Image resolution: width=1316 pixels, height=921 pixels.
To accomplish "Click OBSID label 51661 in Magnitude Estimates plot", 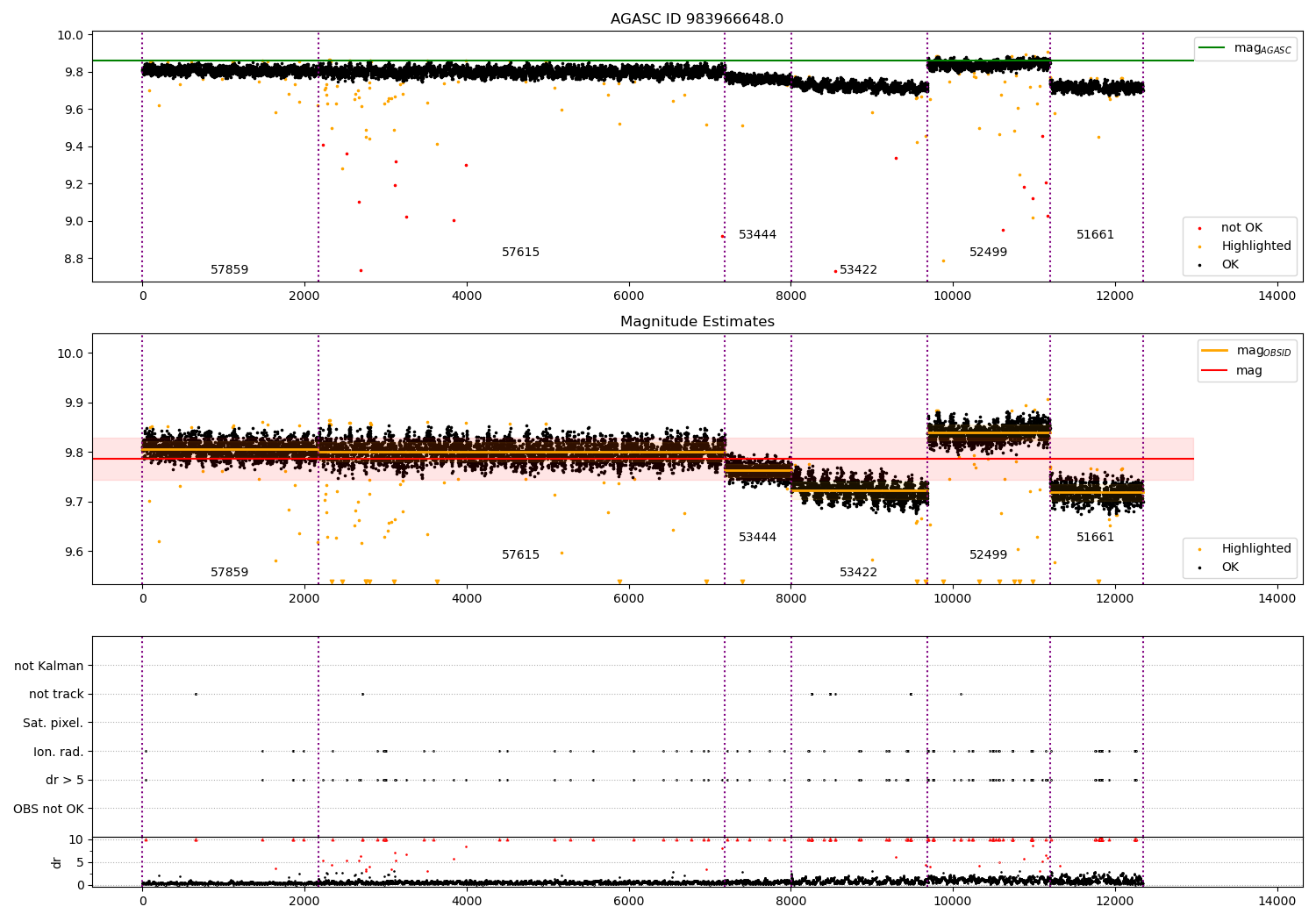I will 1096,538.
